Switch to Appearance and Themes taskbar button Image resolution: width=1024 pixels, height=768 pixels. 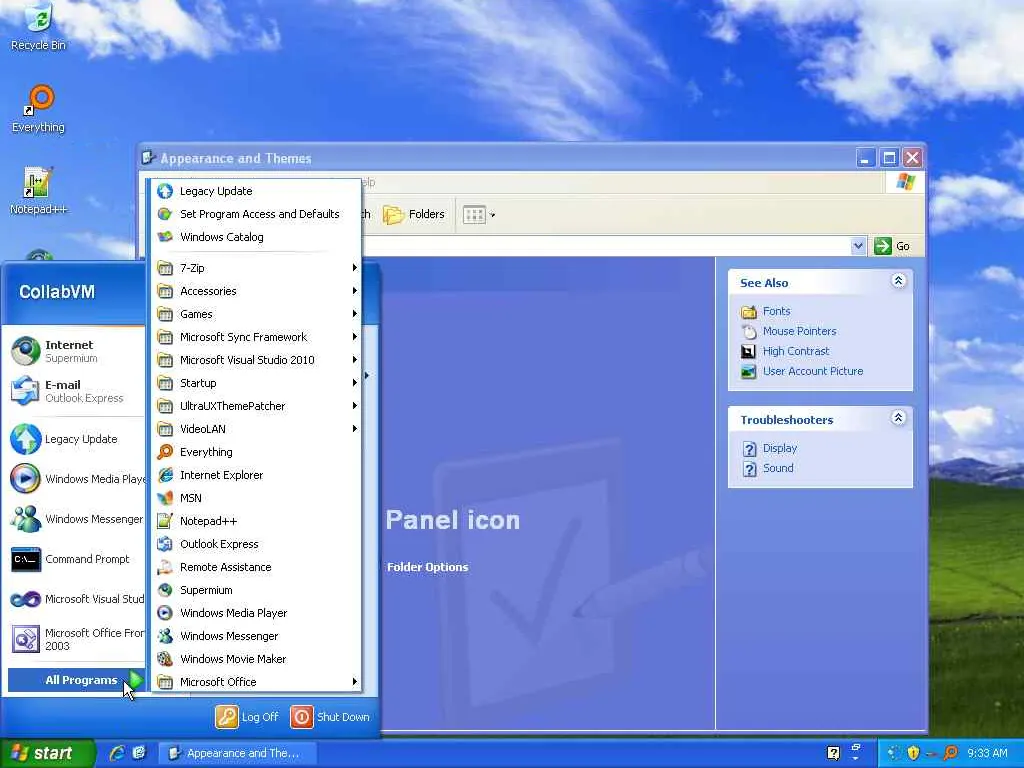(238, 753)
